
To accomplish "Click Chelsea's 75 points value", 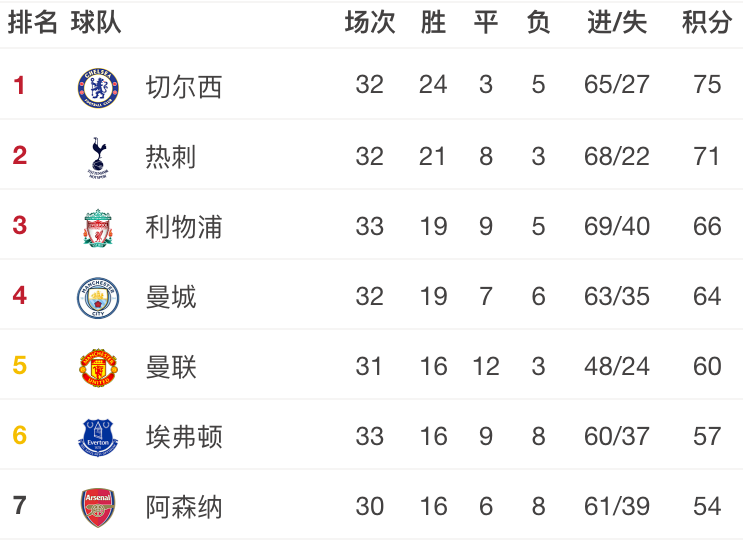I will tap(707, 85).
